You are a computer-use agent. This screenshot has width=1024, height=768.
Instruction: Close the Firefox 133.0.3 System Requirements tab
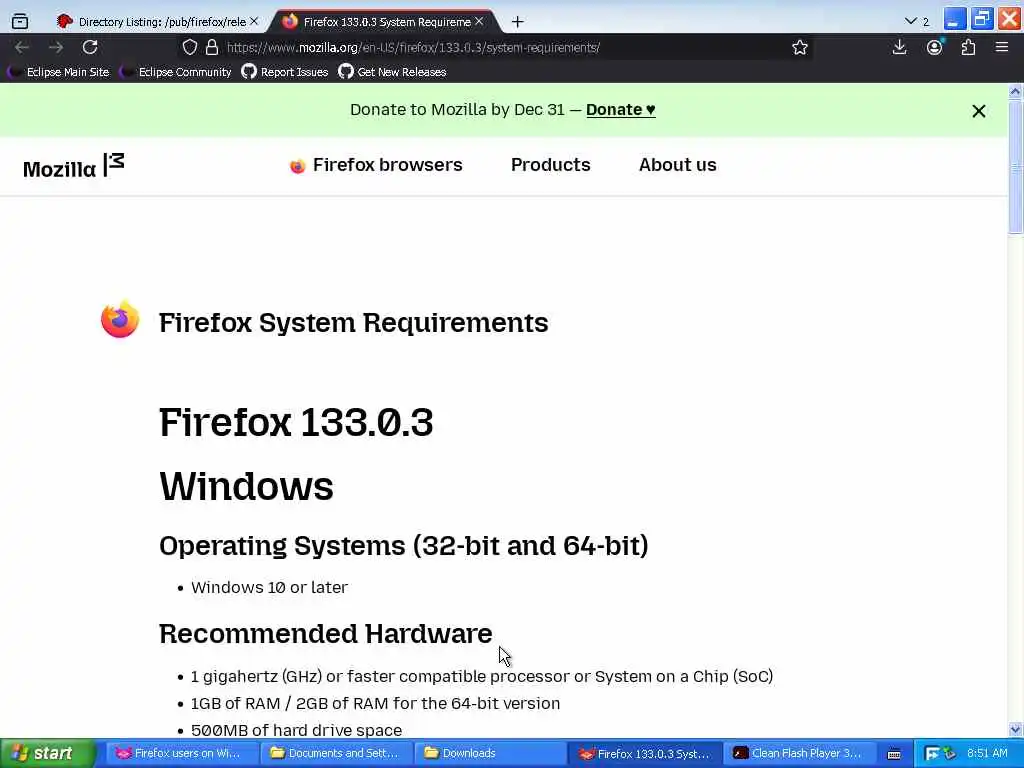click(x=479, y=21)
